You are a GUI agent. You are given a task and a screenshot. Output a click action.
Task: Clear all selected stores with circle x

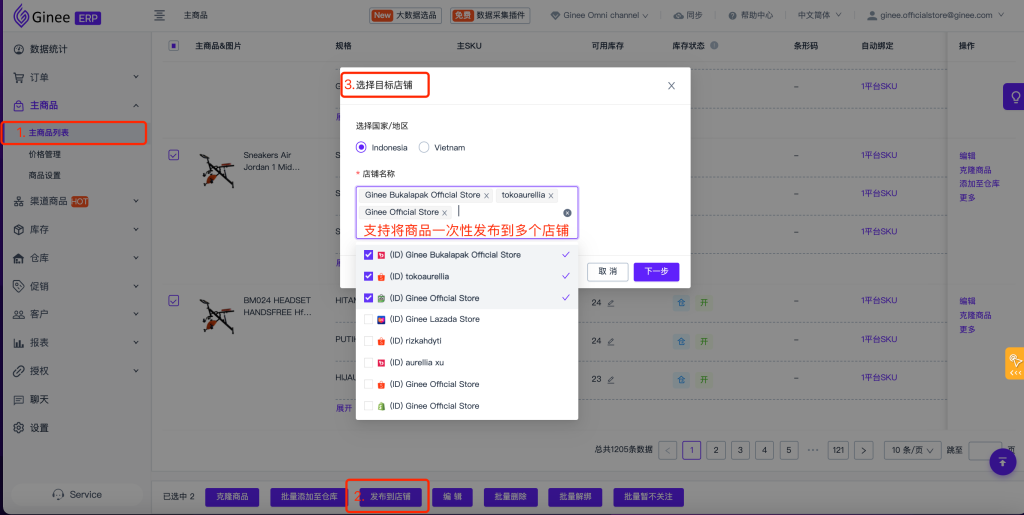click(x=568, y=213)
